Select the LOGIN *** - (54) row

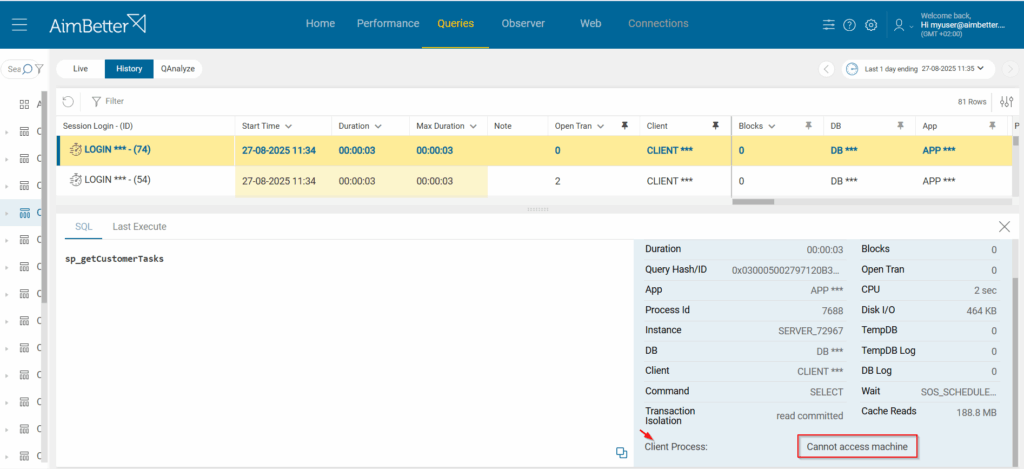(534, 181)
